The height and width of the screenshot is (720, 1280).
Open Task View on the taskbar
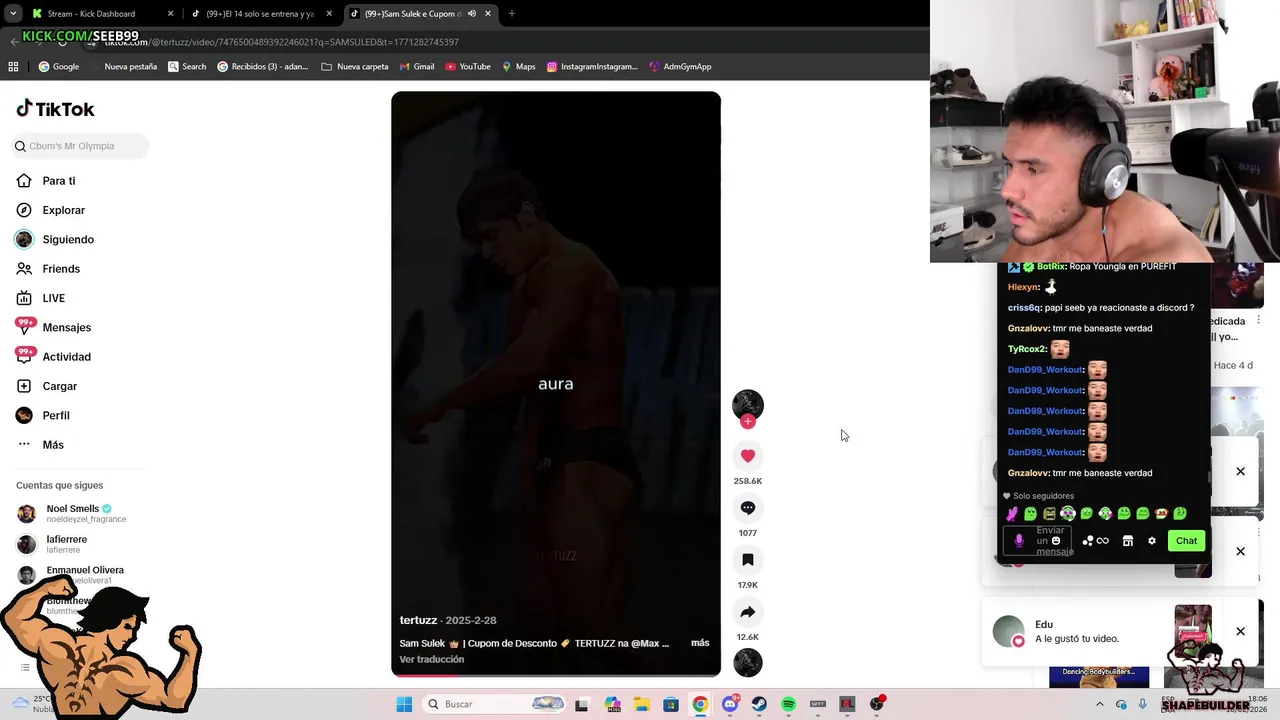pos(582,704)
